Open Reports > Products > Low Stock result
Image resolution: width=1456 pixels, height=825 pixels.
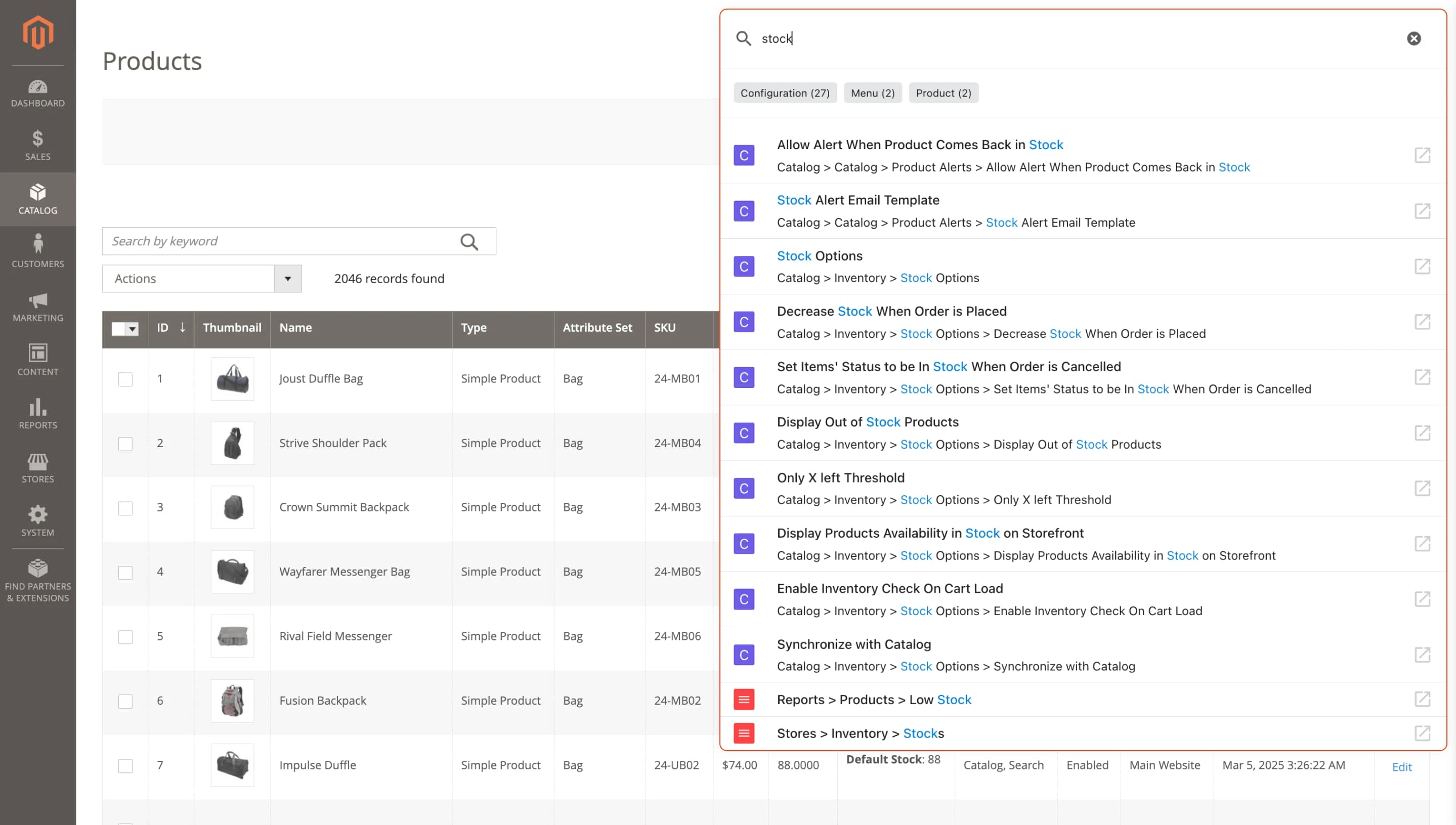[874, 699]
